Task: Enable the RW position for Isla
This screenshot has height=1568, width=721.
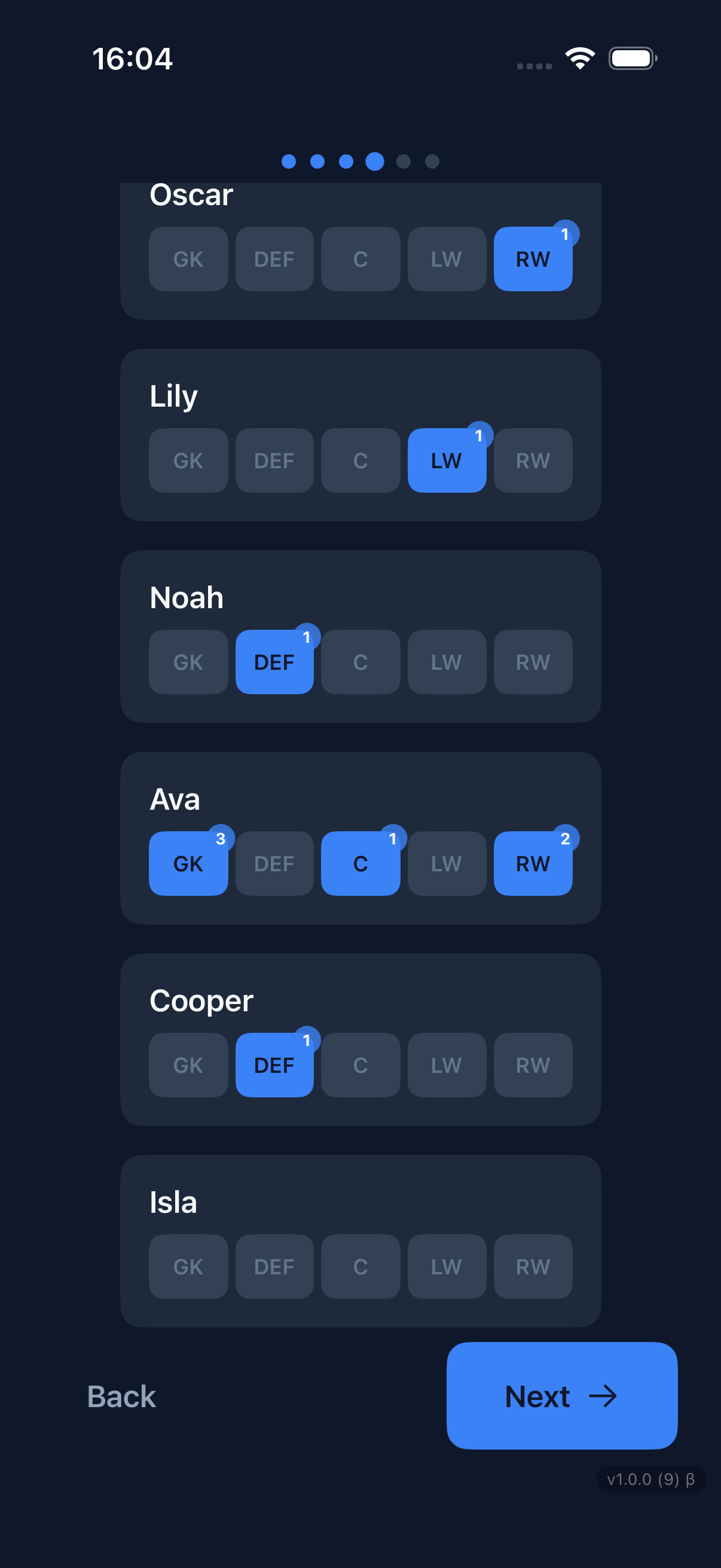Action: pyautogui.click(x=533, y=1267)
